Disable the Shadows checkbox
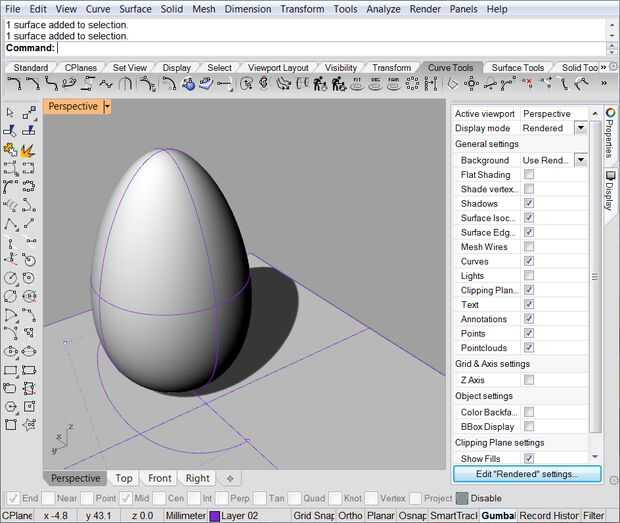620x523 pixels. point(529,203)
